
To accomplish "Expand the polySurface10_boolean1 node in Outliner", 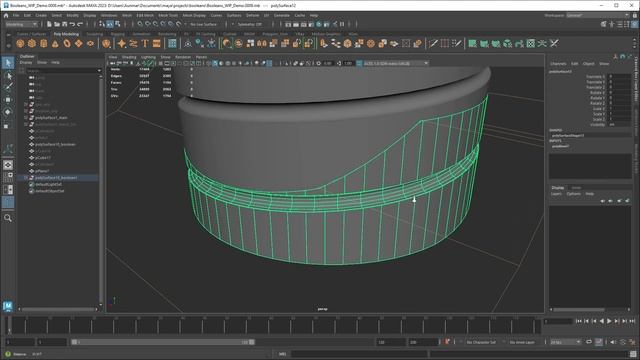I will coord(26,178).
